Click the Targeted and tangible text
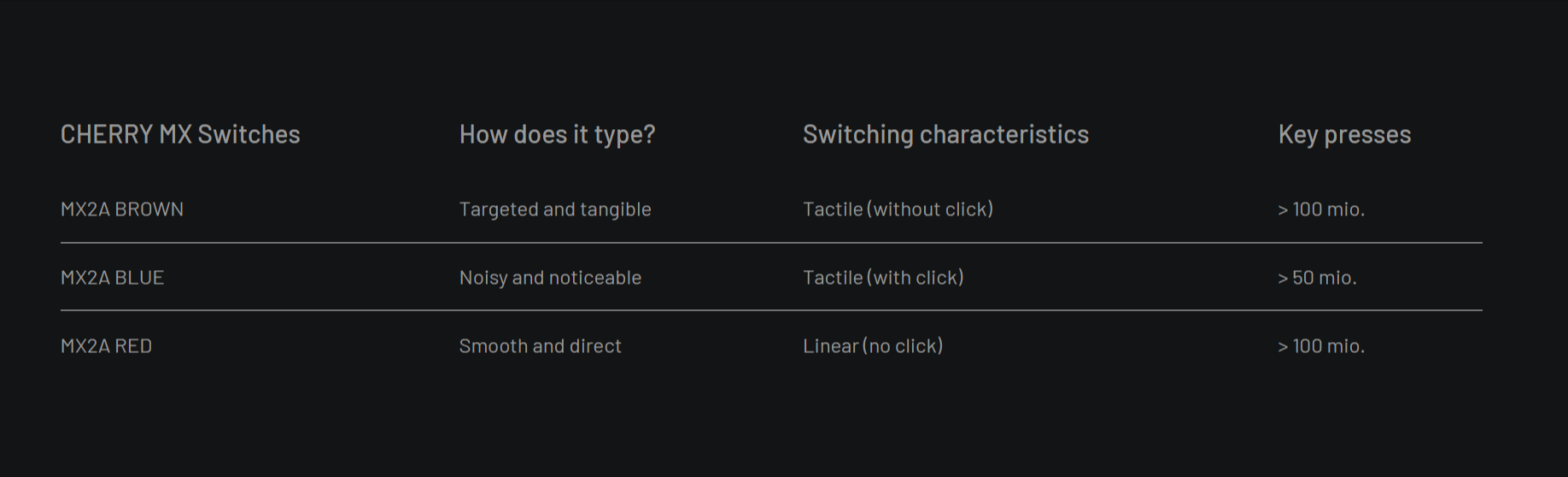This screenshot has width=1568, height=477. [555, 209]
